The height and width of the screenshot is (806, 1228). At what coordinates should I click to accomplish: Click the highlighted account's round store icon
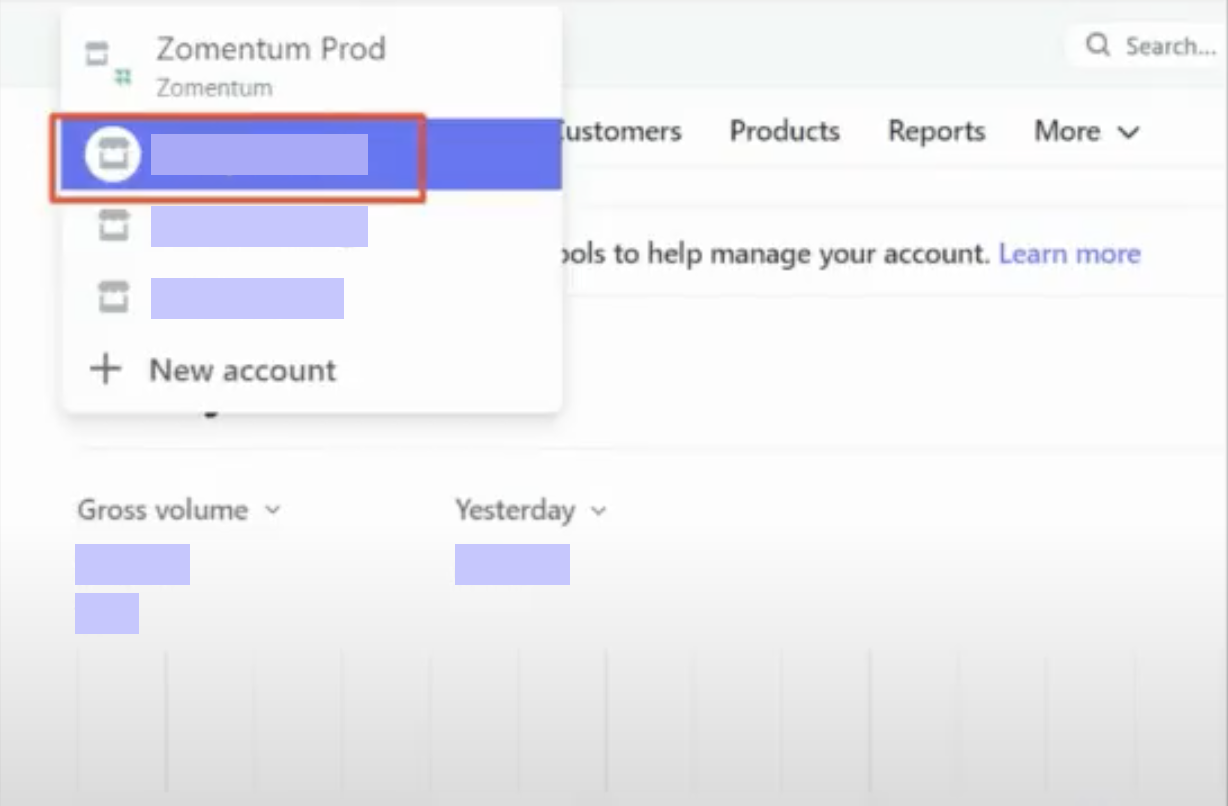point(112,155)
